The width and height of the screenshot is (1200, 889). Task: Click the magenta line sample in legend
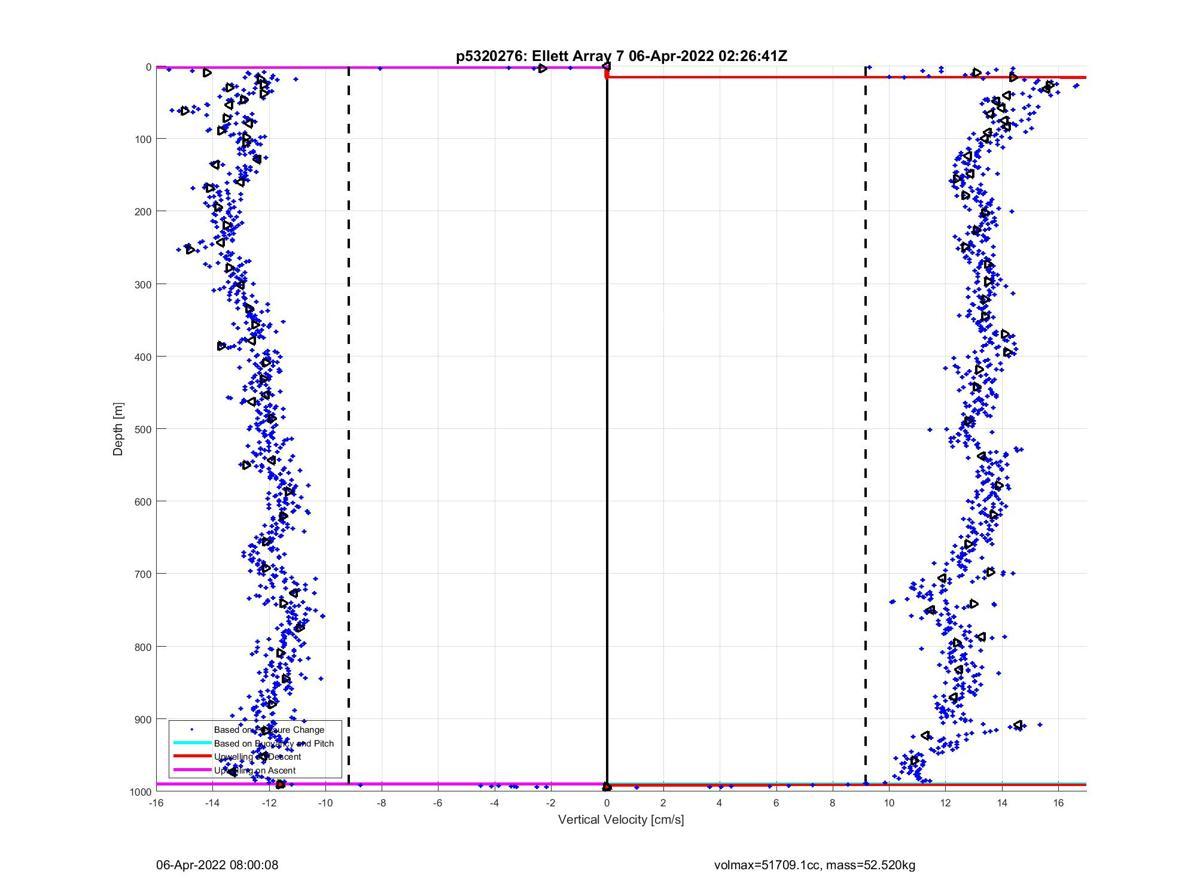click(x=191, y=770)
